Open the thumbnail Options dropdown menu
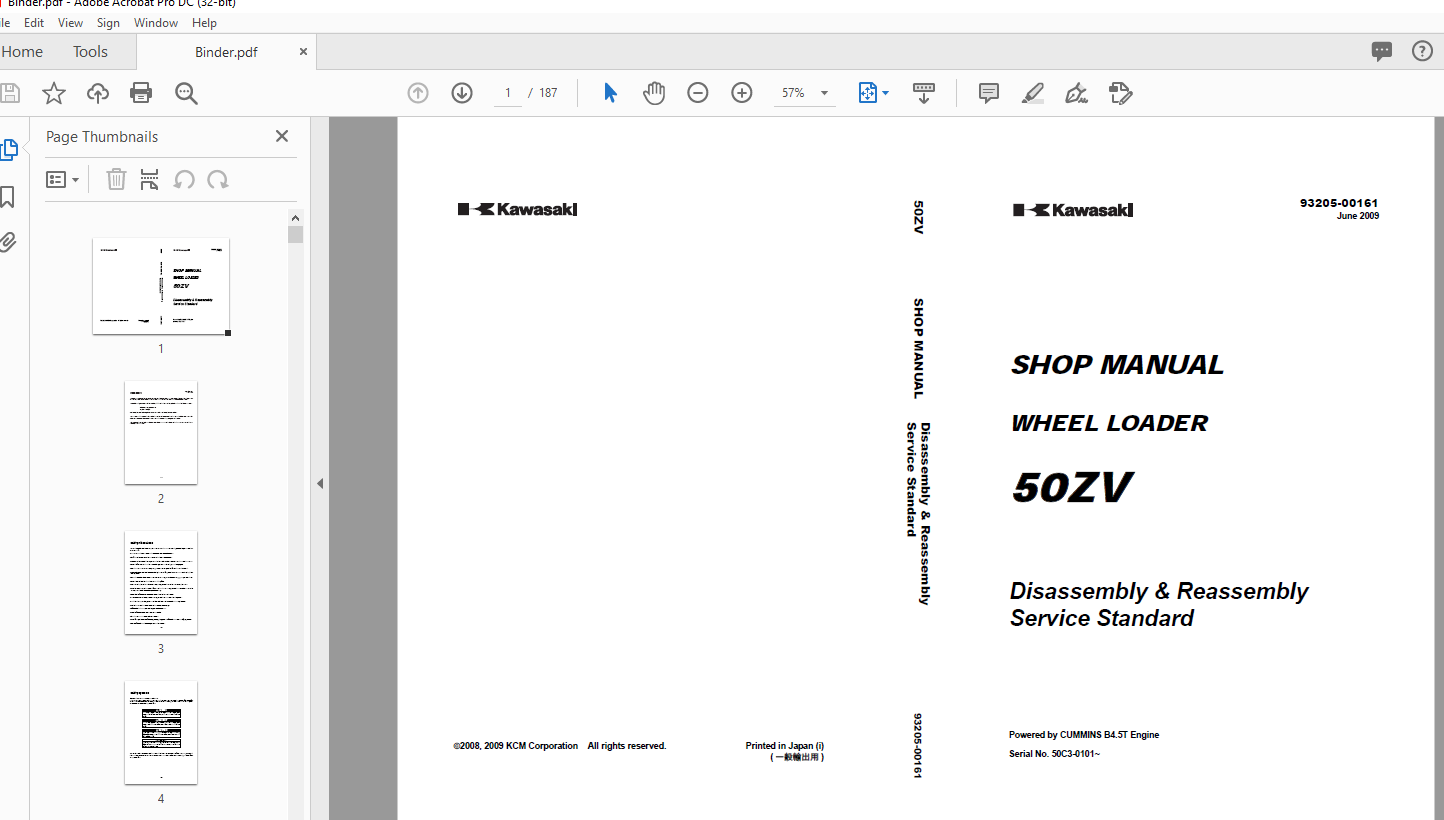The height and width of the screenshot is (820, 1444). pos(62,179)
